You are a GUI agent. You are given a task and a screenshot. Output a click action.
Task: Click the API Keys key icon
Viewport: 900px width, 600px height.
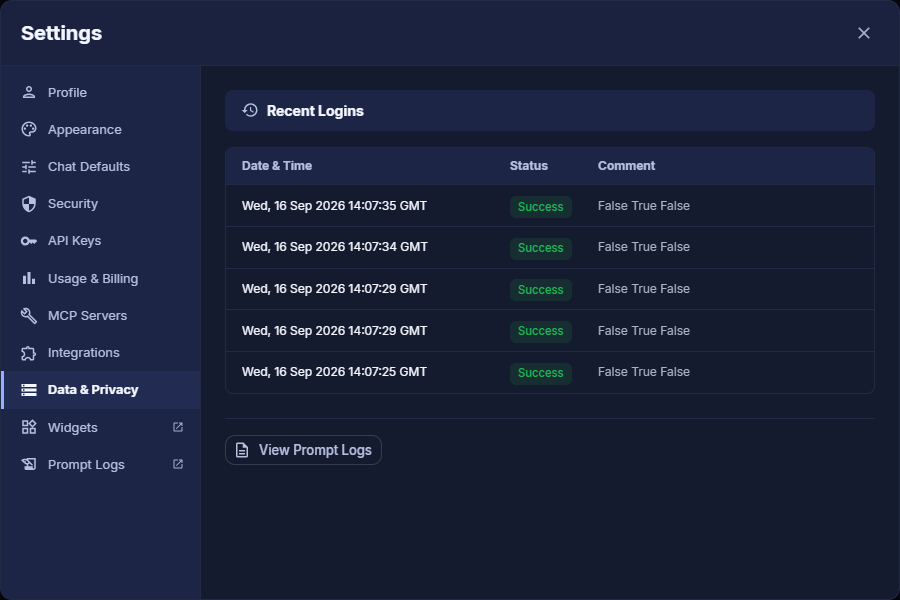click(x=29, y=241)
